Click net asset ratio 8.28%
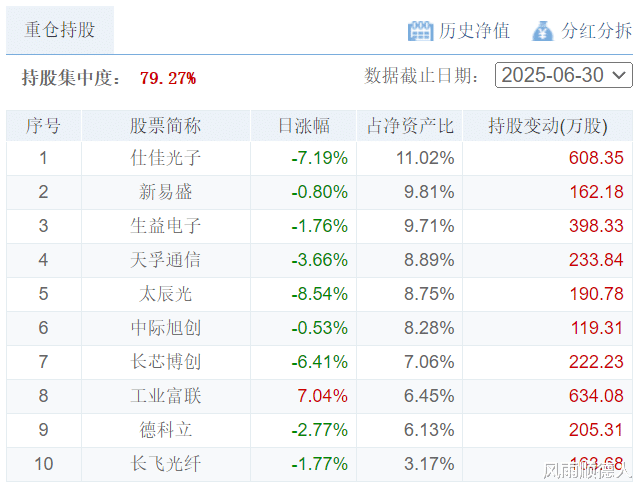The image size is (642, 492). pos(429,328)
